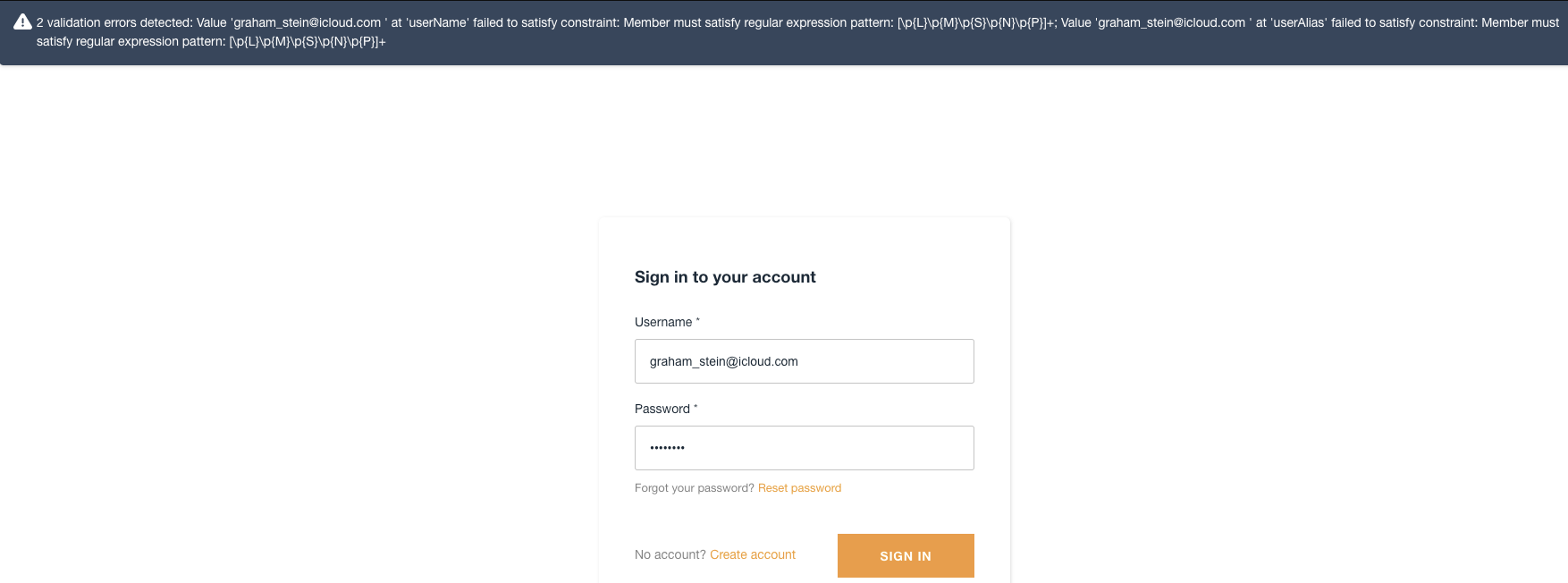The height and width of the screenshot is (583, 1568).
Task: Click the SIGN IN button
Action: pos(905,555)
